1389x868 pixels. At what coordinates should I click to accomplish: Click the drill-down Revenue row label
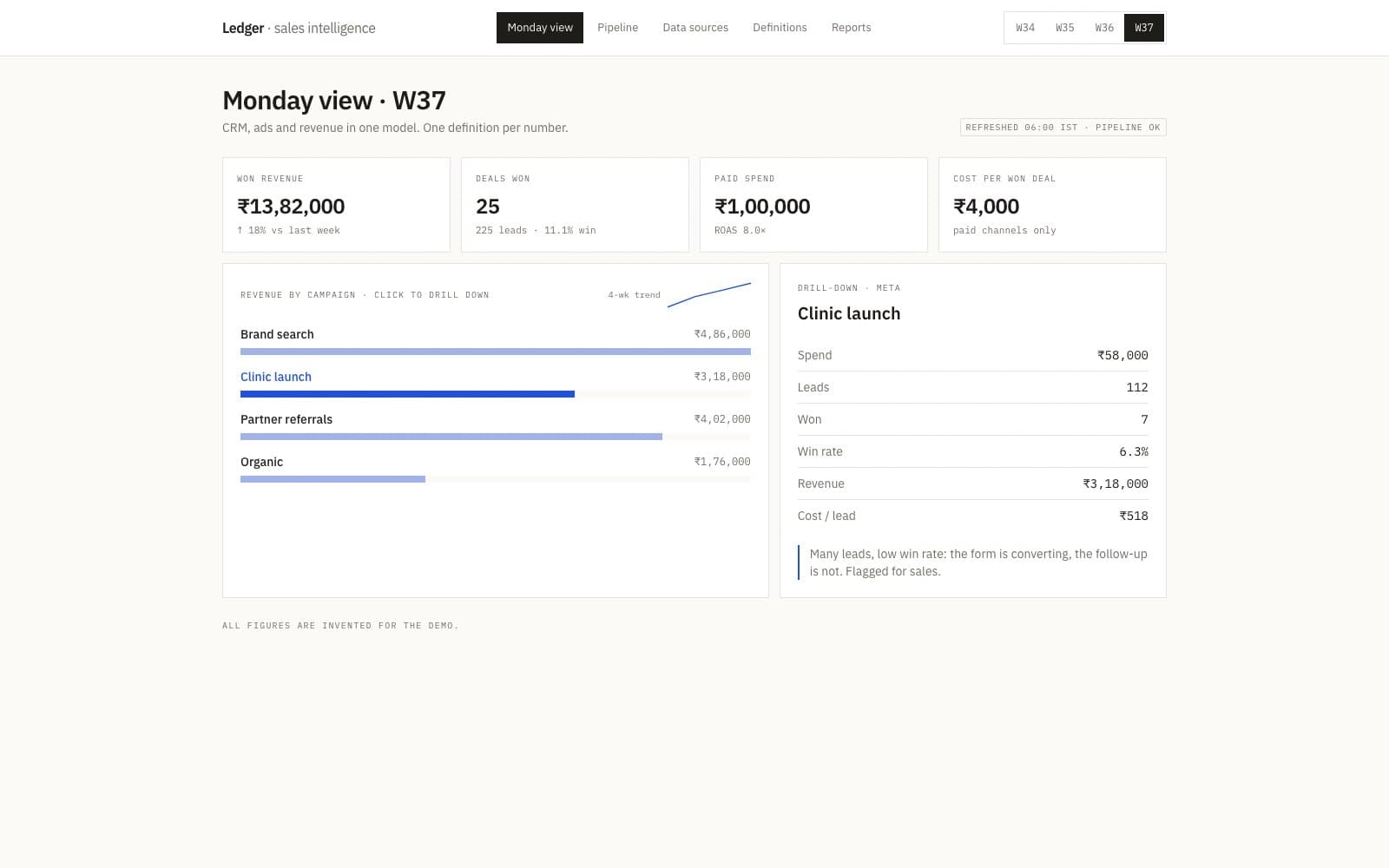(820, 483)
